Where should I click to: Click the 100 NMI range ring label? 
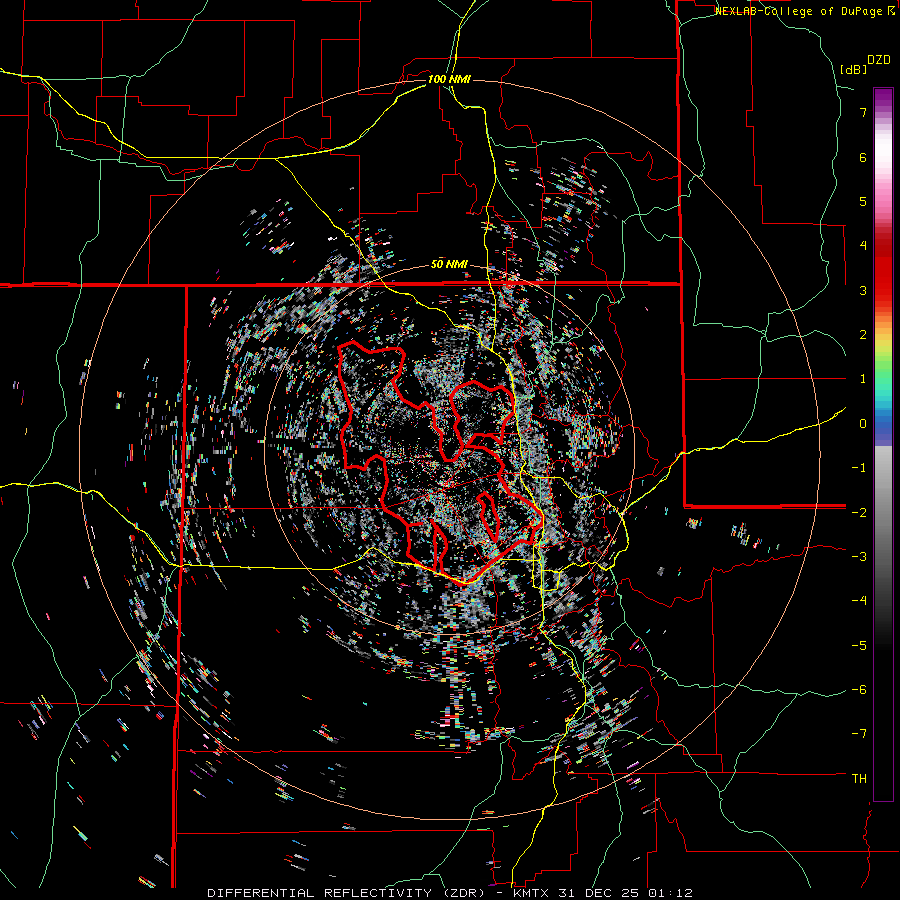[449, 79]
